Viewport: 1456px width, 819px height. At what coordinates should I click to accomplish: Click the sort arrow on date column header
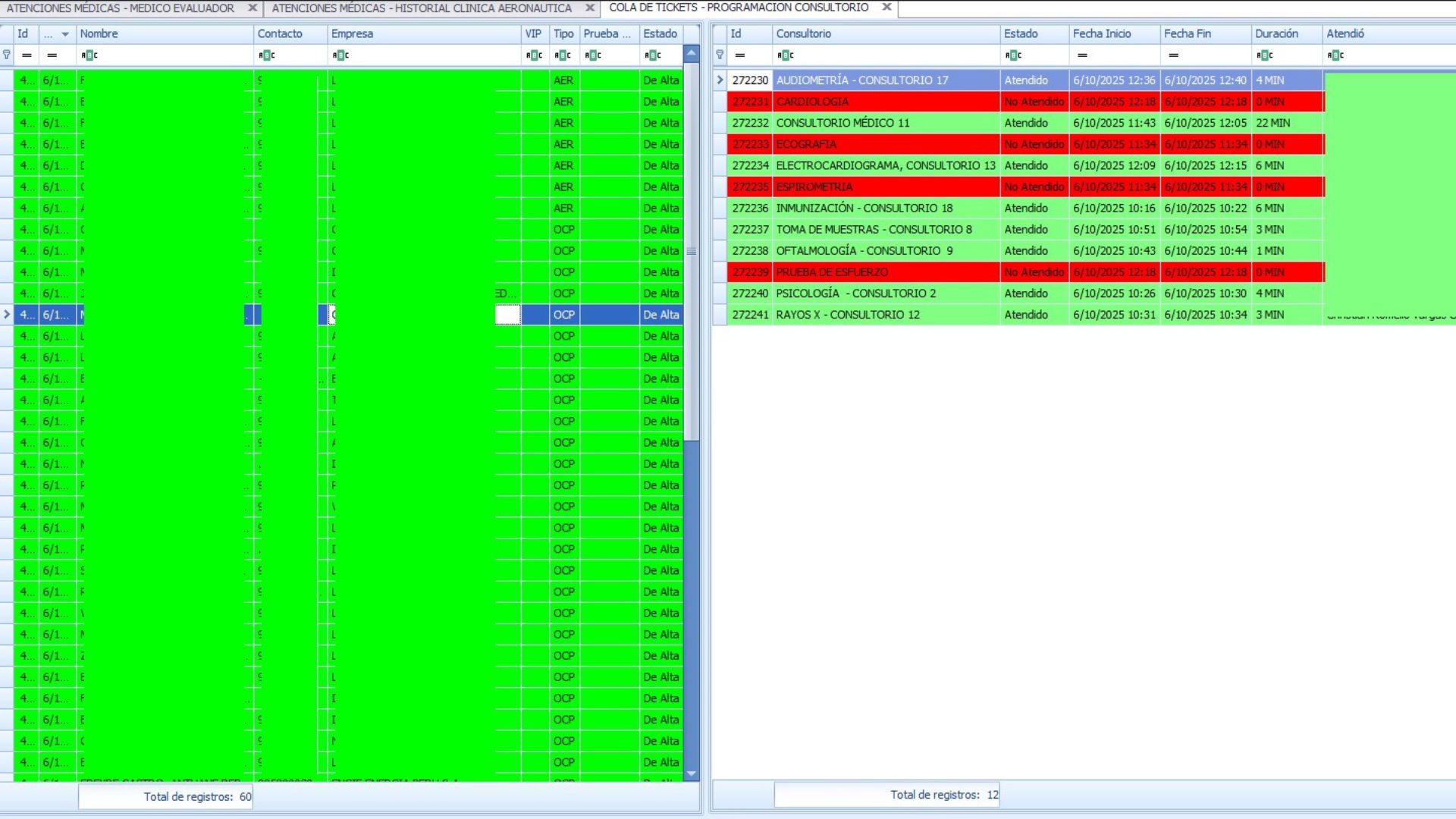click(65, 34)
